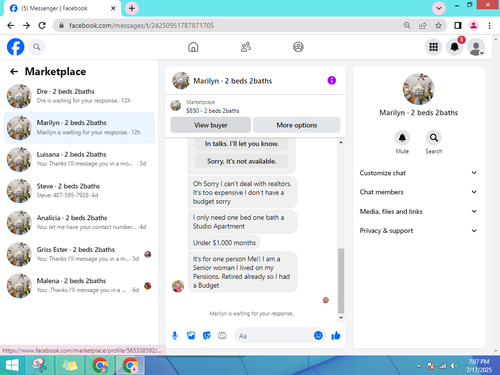Click the zoom magnifier icon in address bar

point(407,25)
